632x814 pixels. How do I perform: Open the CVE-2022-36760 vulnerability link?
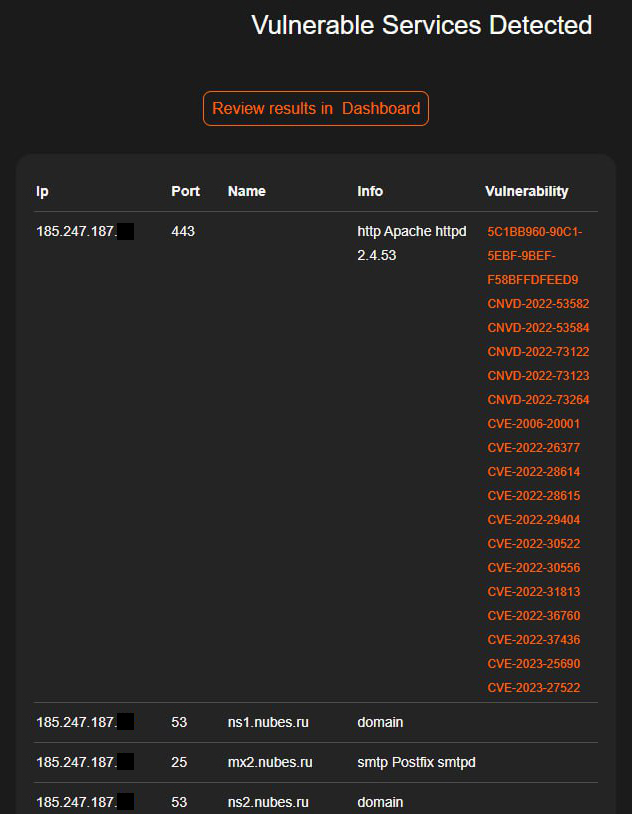(534, 616)
